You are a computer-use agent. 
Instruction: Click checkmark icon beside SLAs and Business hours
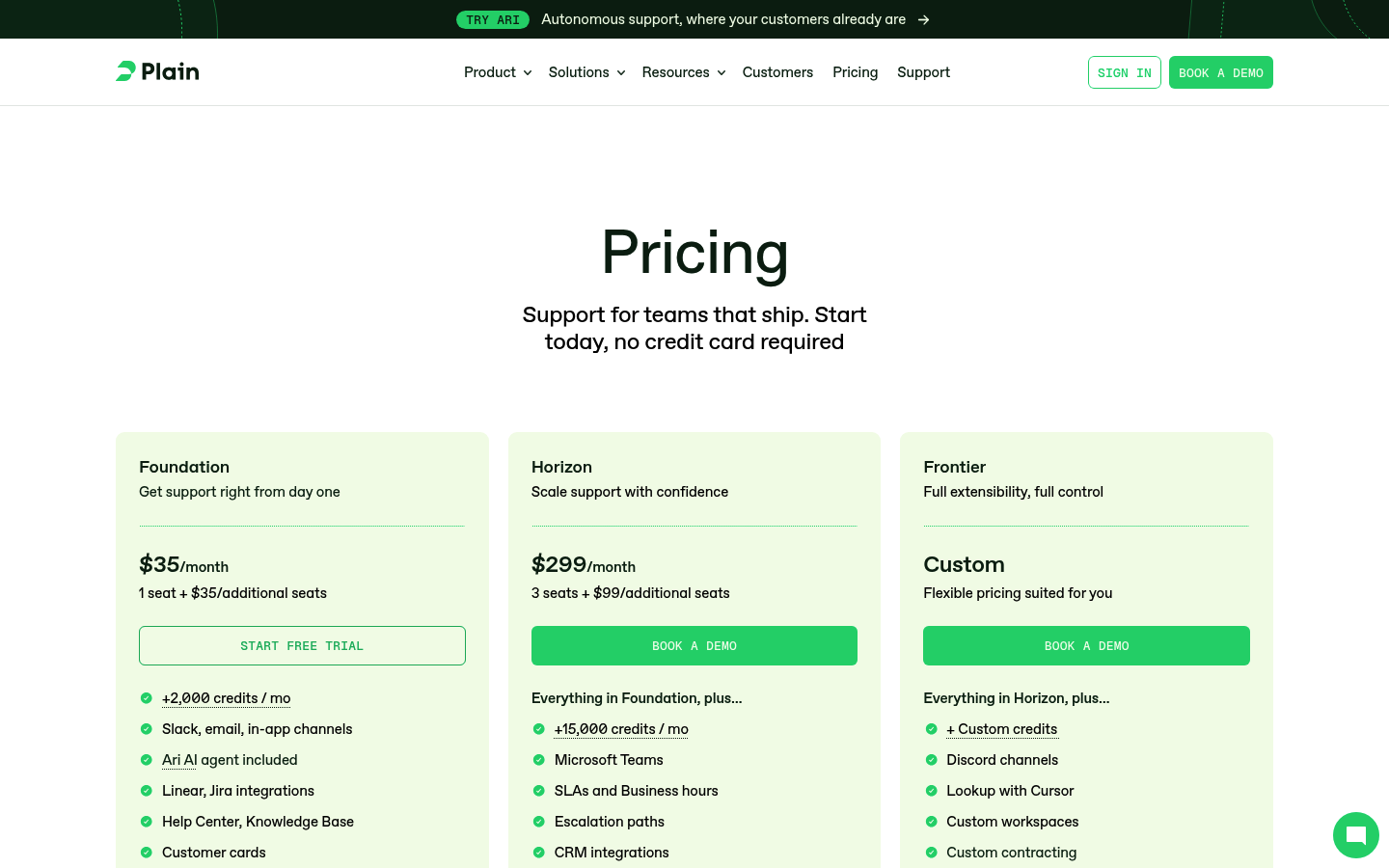coord(539,791)
